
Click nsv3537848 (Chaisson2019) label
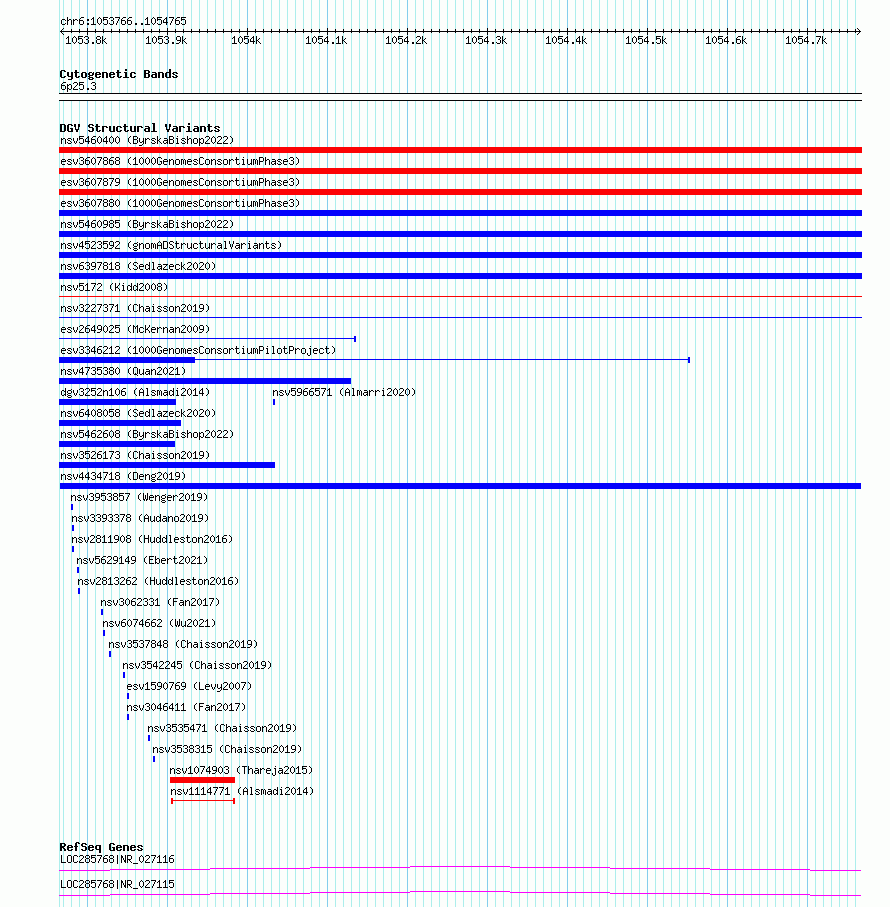(x=183, y=644)
